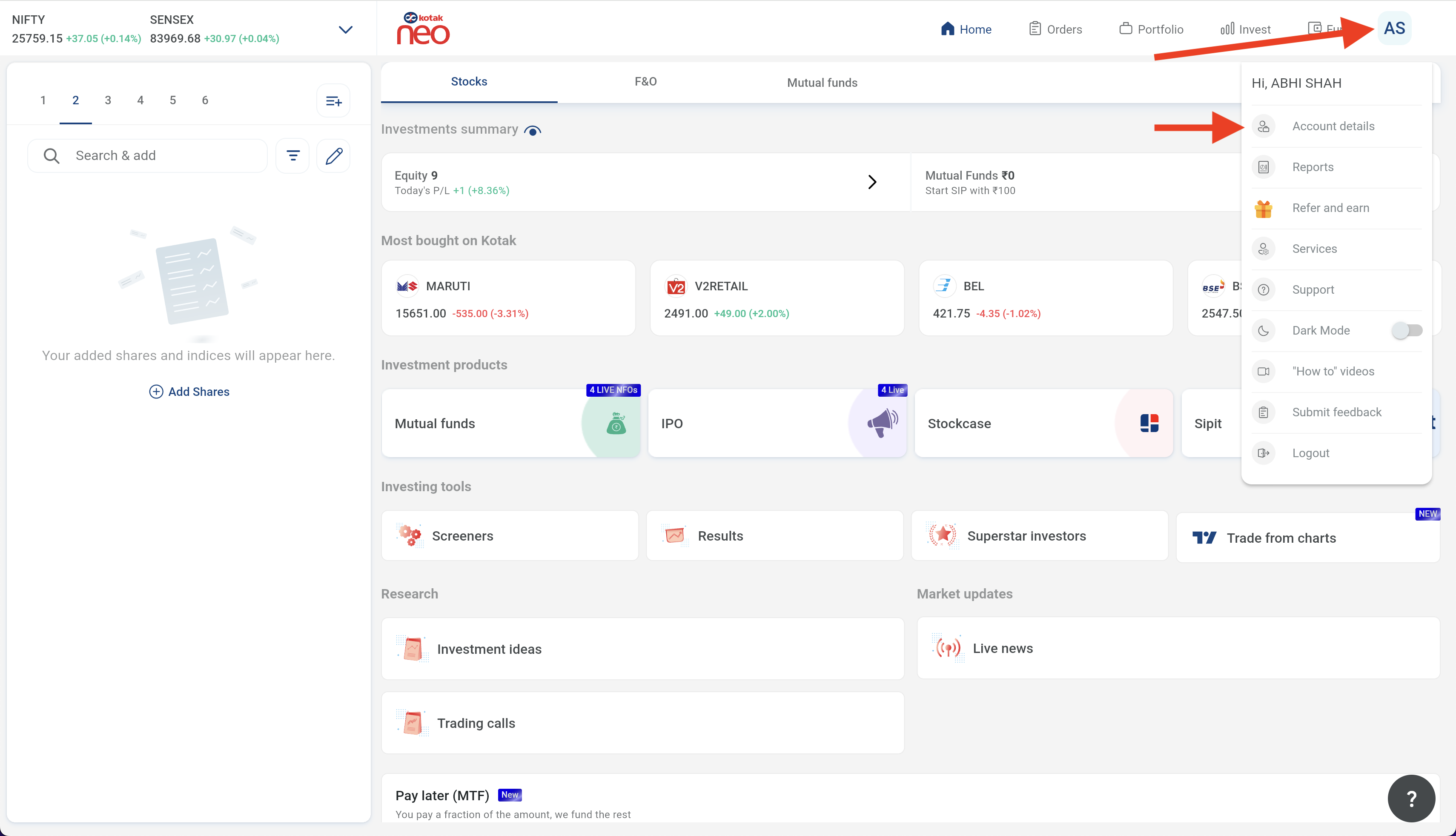The image size is (1456, 836).
Task: Click the Stockcase icon
Action: pyautogui.click(x=1149, y=423)
